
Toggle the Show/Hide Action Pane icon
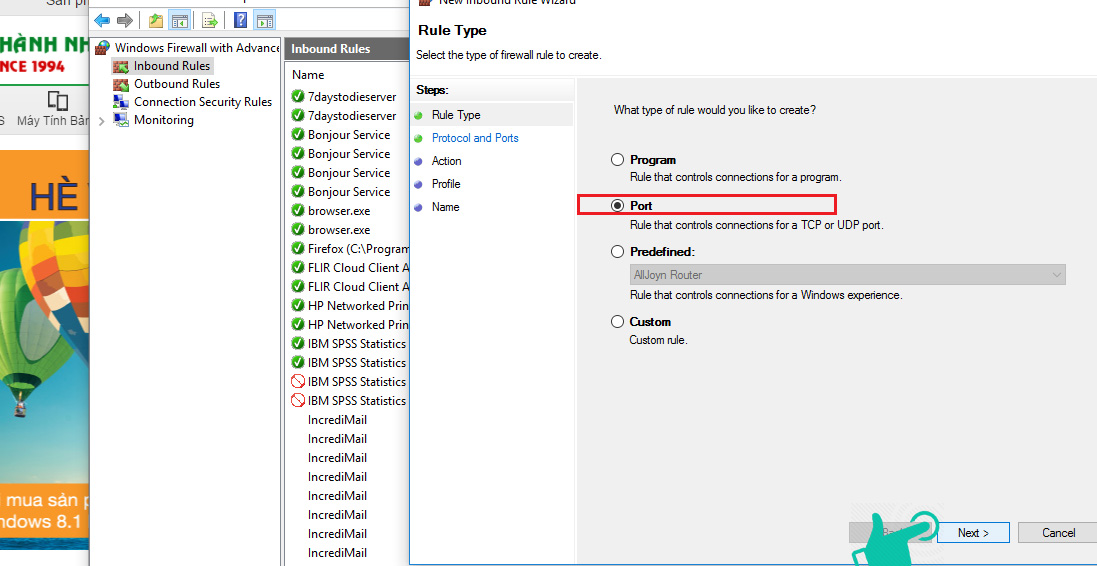click(x=264, y=20)
